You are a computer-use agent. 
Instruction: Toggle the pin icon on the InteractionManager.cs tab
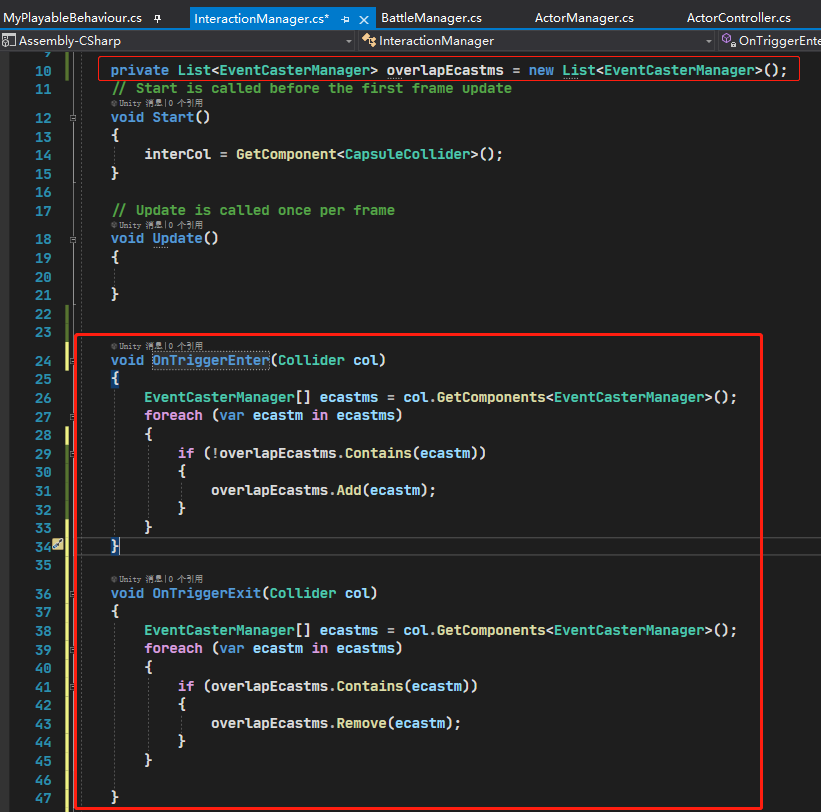click(x=345, y=20)
